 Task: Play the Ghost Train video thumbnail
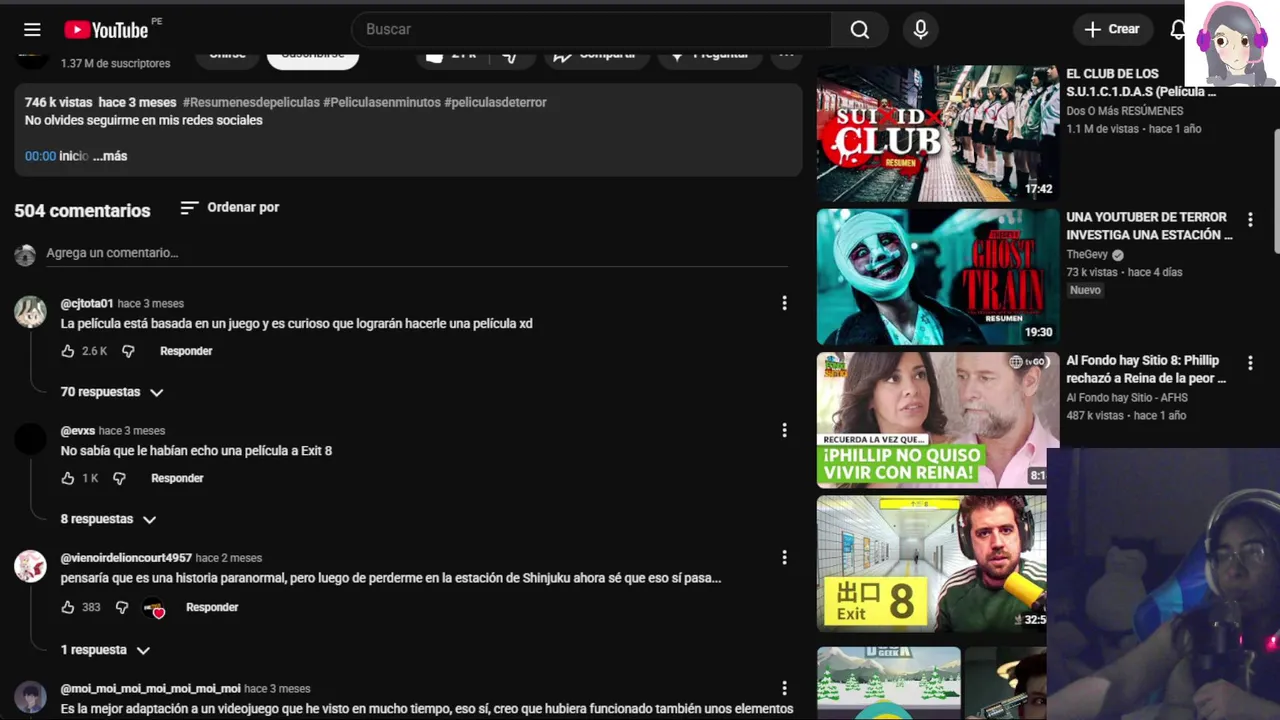pyautogui.click(x=938, y=277)
